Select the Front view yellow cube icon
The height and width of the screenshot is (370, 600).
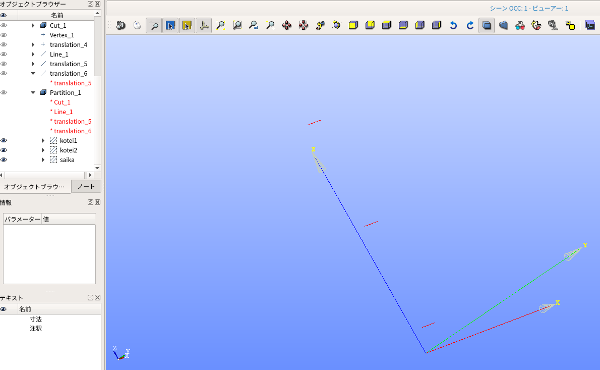tap(353, 26)
